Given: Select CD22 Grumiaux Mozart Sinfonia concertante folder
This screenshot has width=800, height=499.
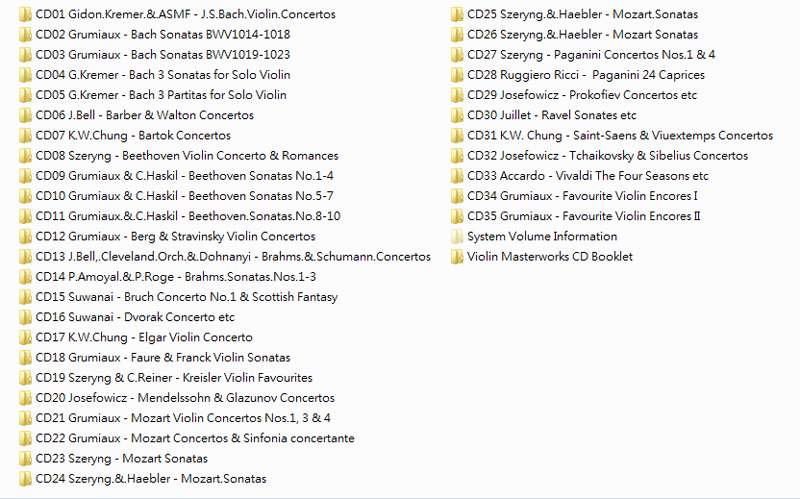Looking at the screenshot, I should [x=194, y=438].
